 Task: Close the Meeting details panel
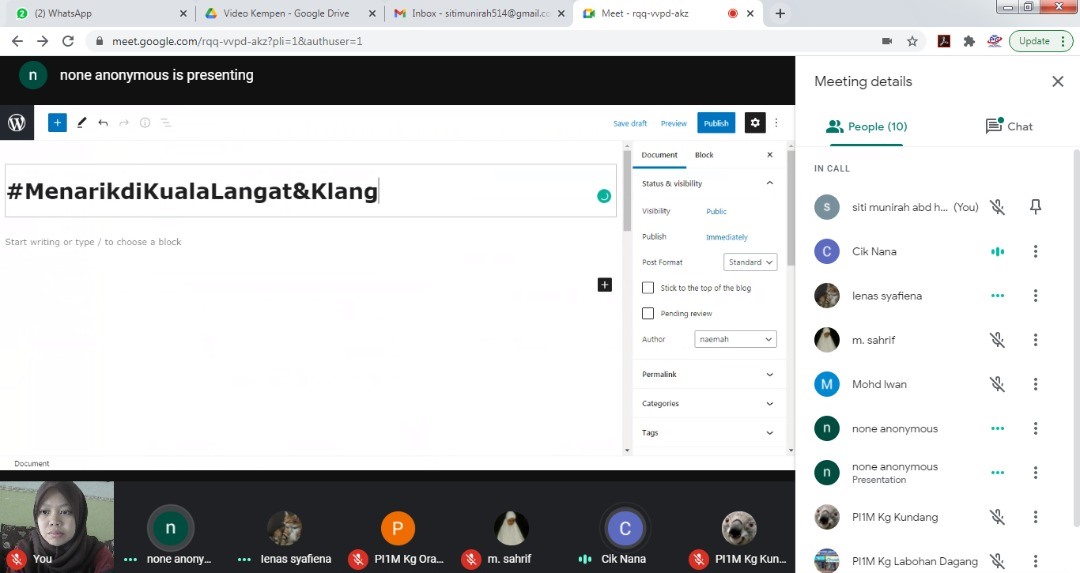1057,82
